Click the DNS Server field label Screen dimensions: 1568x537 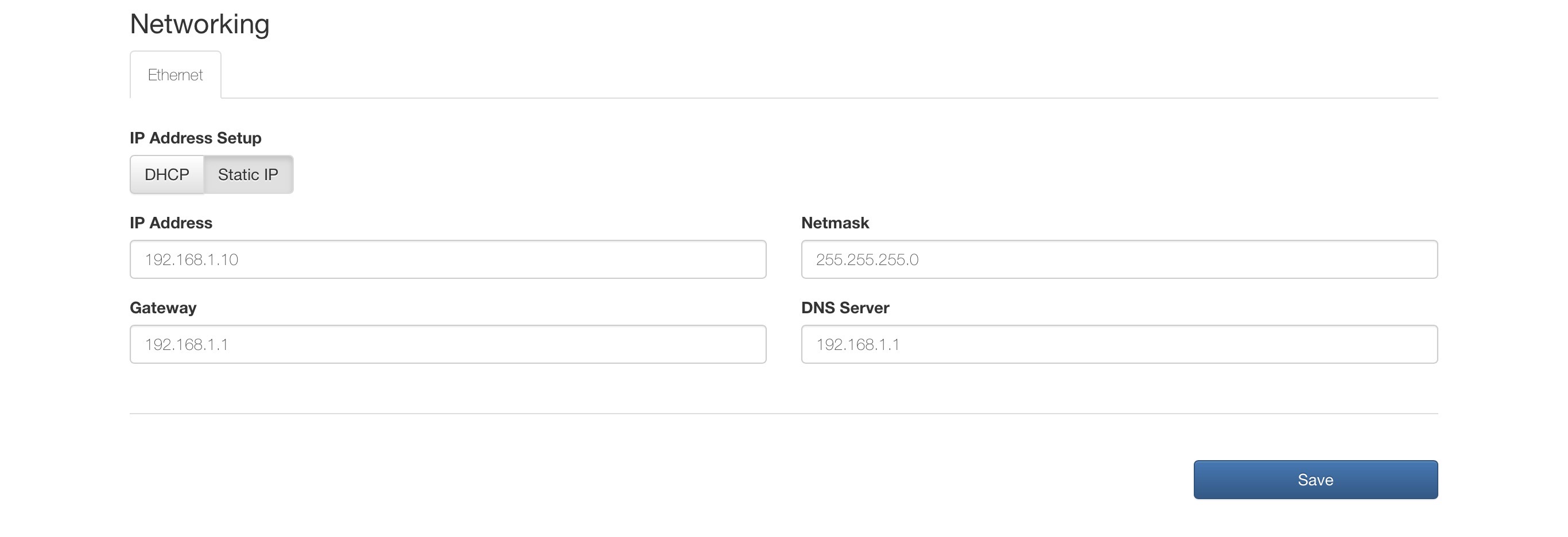pyautogui.click(x=845, y=308)
